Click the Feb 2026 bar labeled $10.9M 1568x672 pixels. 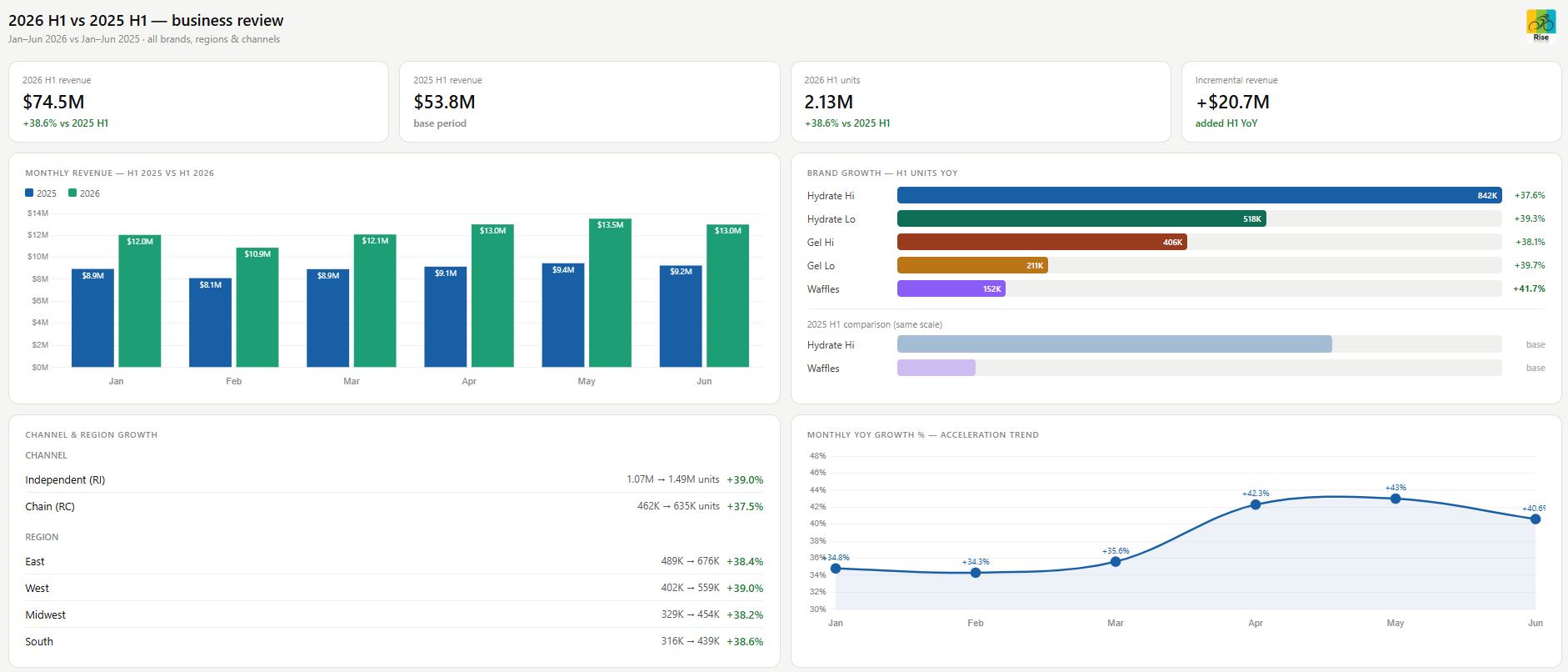(257, 307)
